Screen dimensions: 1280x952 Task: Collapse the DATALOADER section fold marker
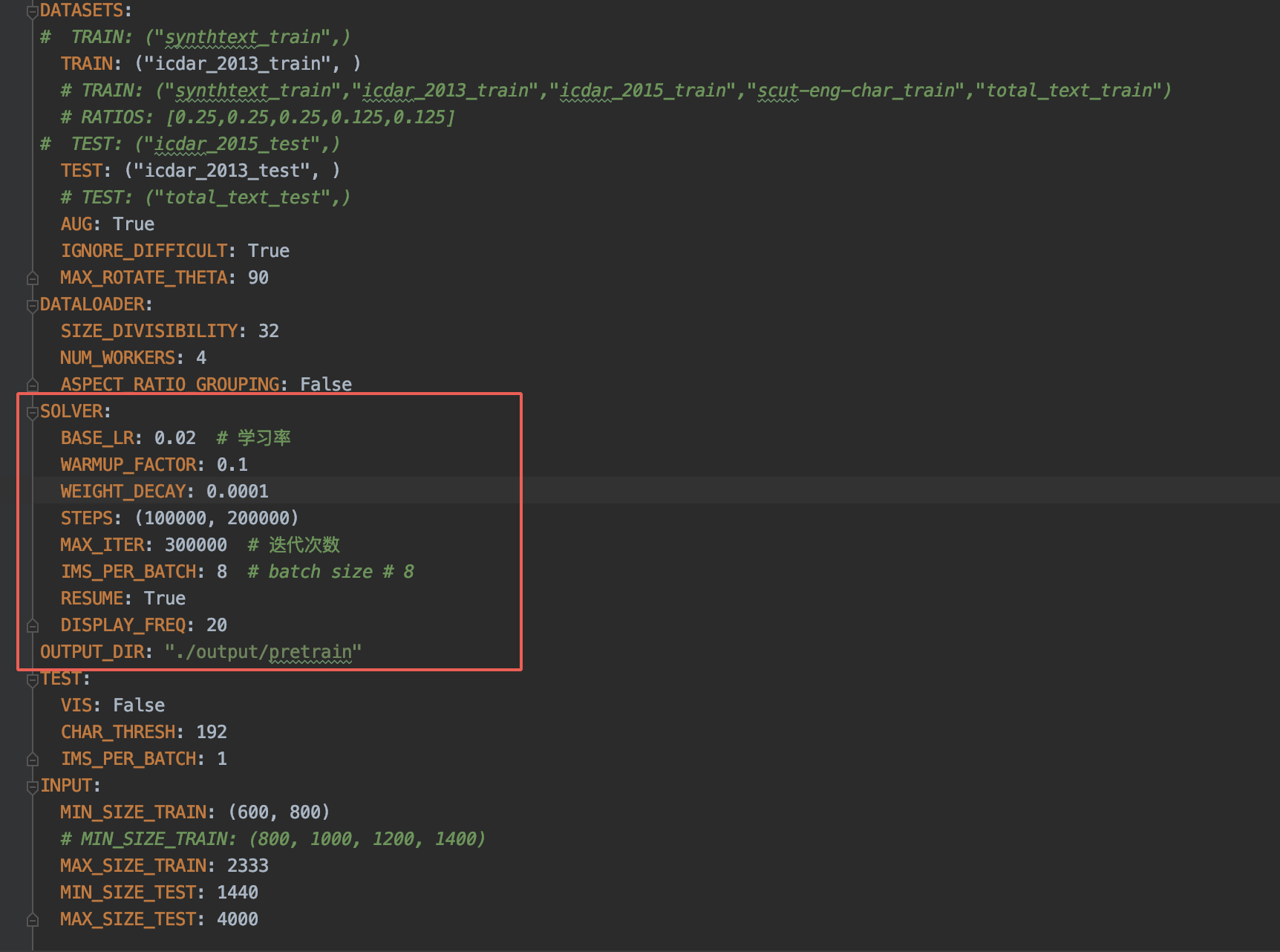32,305
